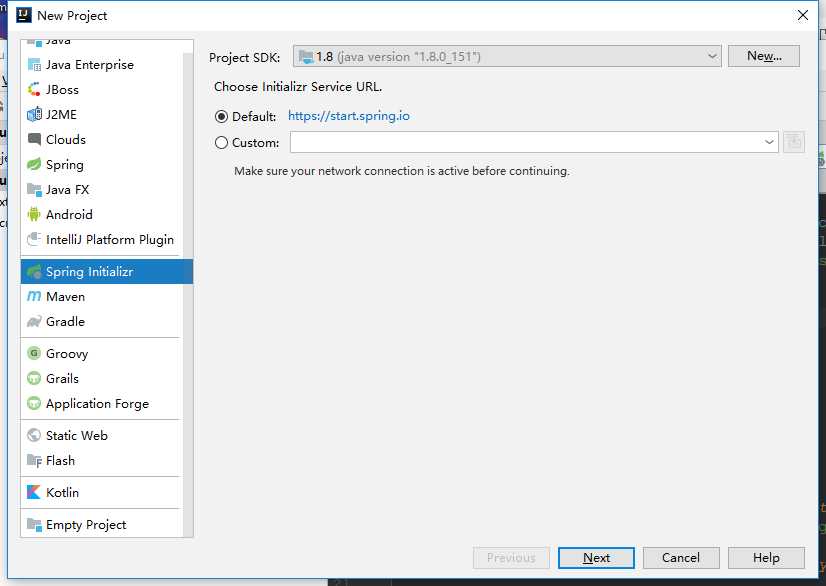Select Clouds project type

pyautogui.click(x=102, y=140)
